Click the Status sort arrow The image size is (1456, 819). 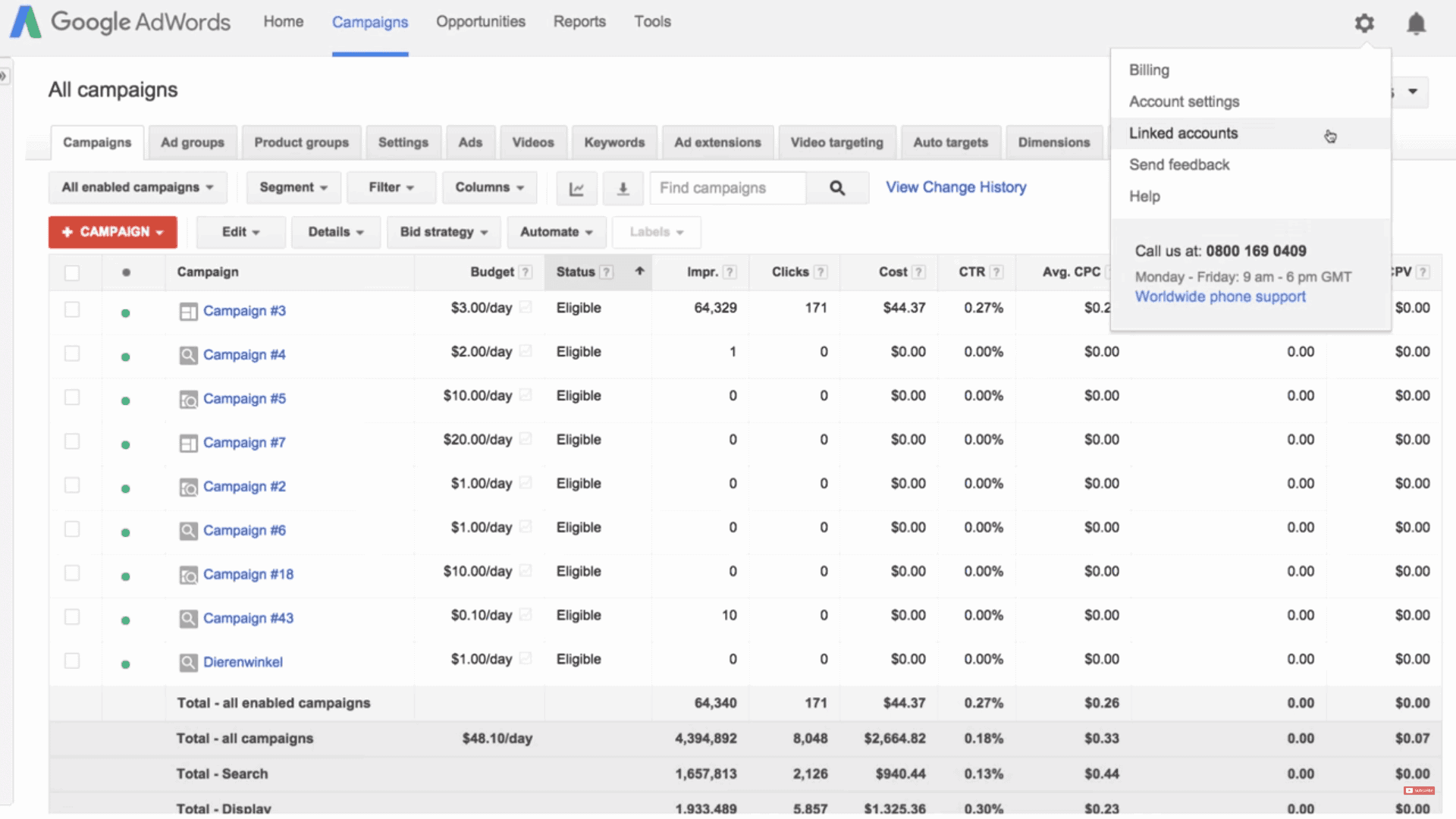[x=639, y=271]
